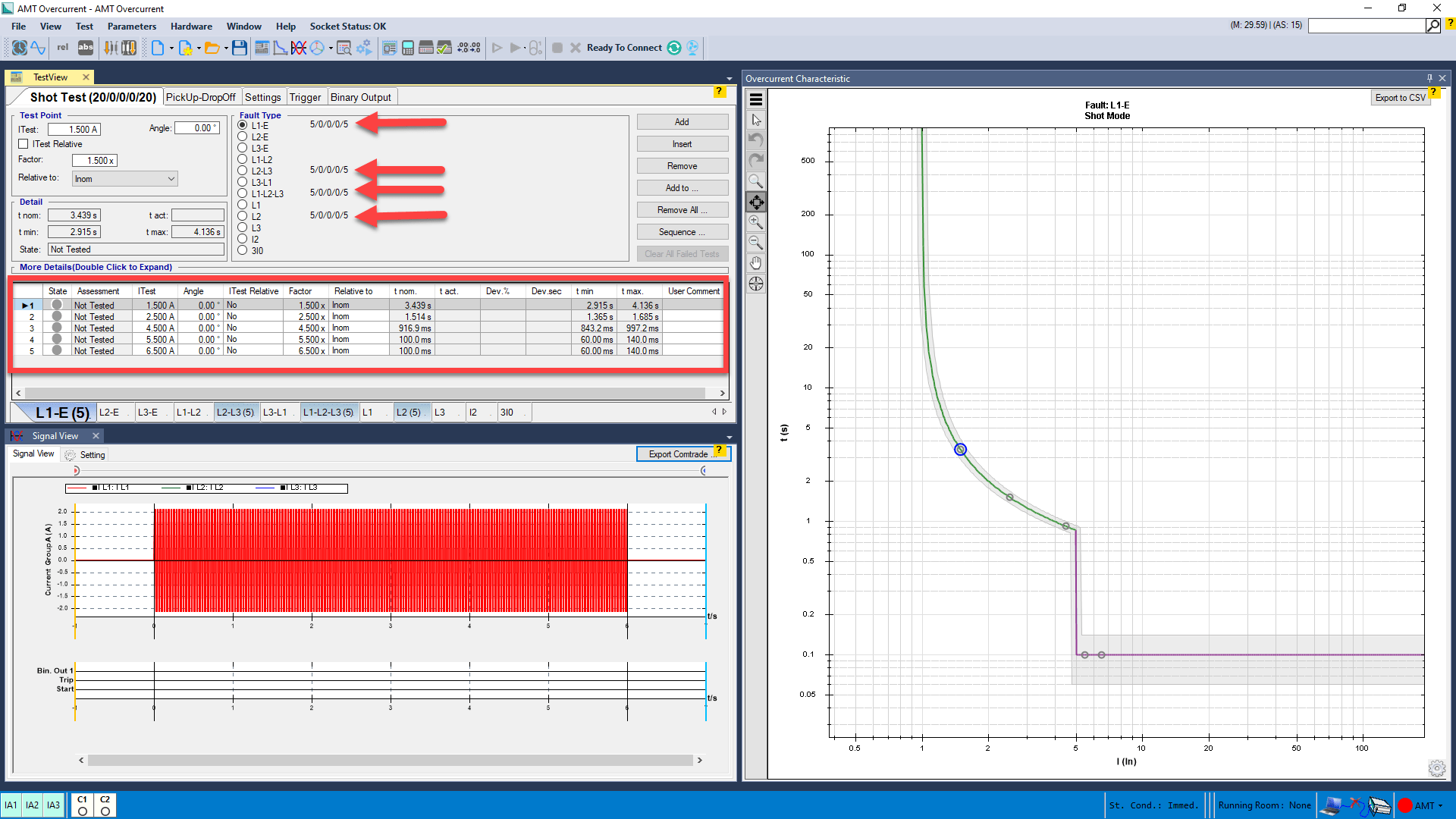This screenshot has height=819, width=1456.
Task: Expand the AMT status dropdown arrow
Action: [1440, 806]
